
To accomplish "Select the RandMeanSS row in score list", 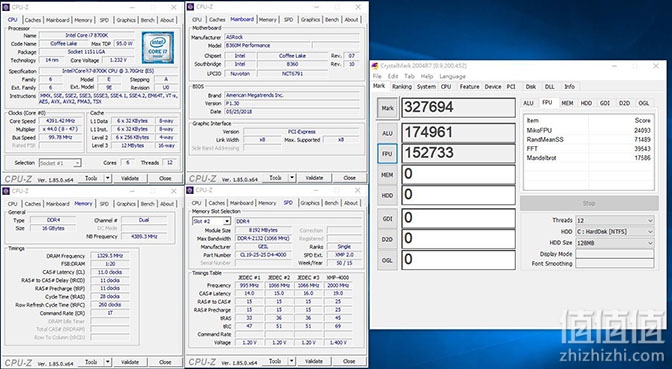I will click(x=588, y=139).
